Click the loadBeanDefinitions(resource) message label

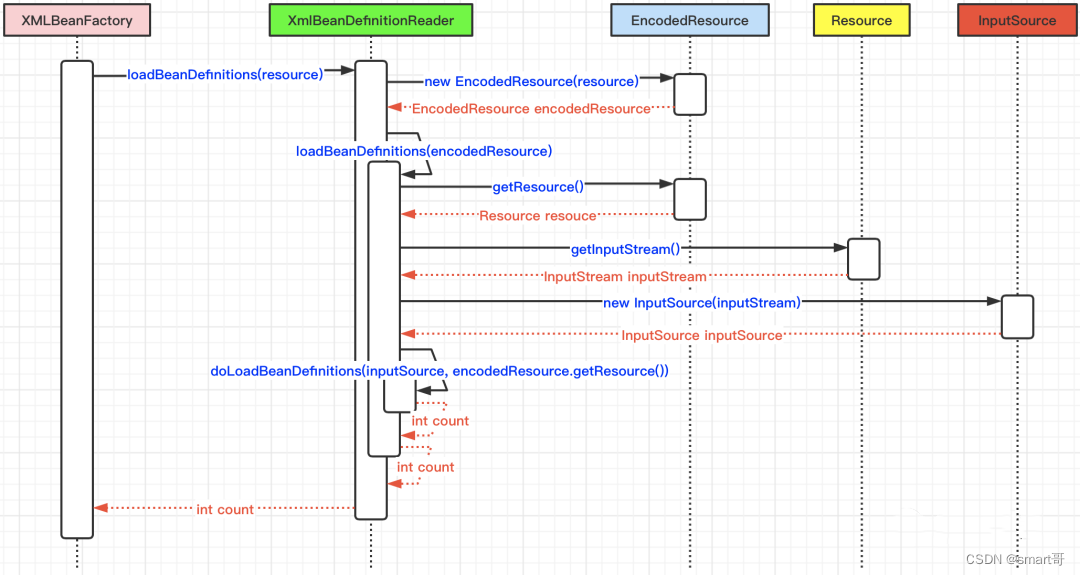point(225,74)
